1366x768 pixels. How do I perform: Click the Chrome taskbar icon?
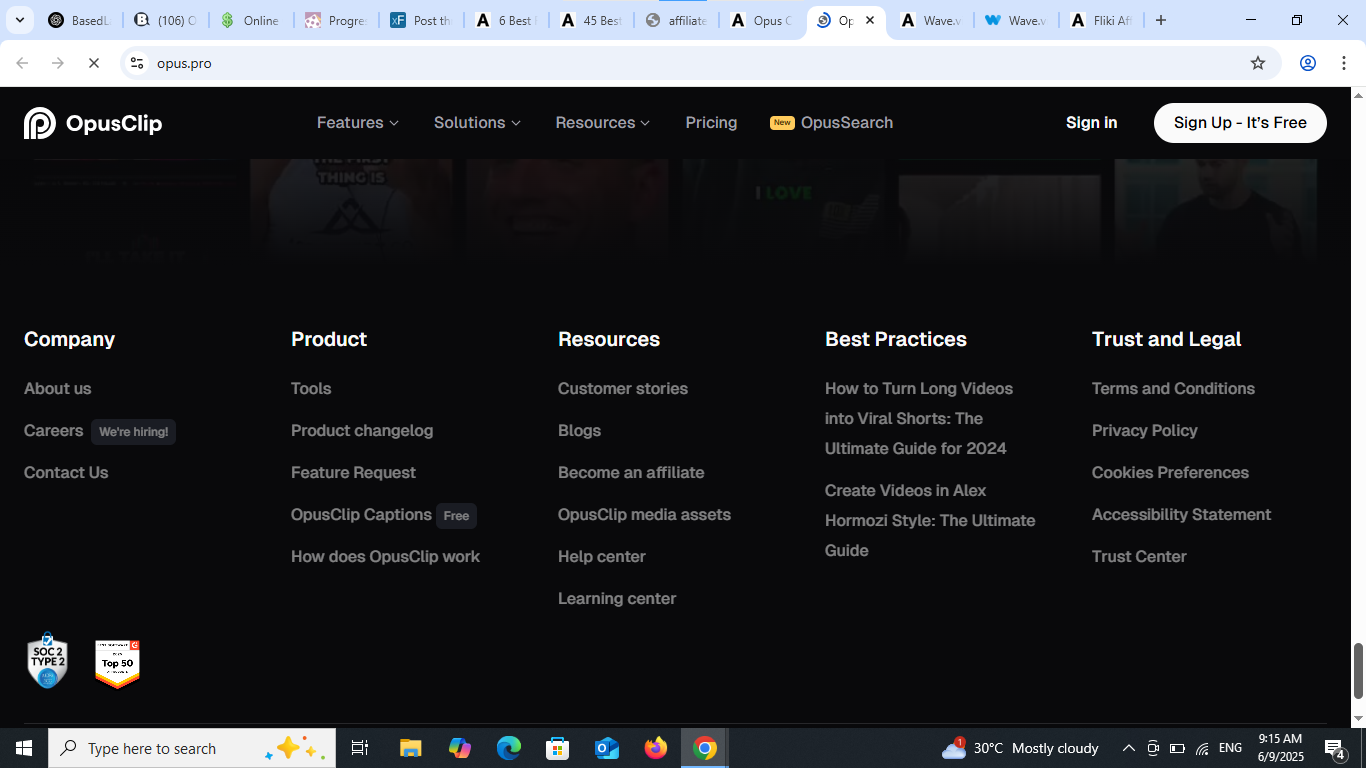(705, 748)
